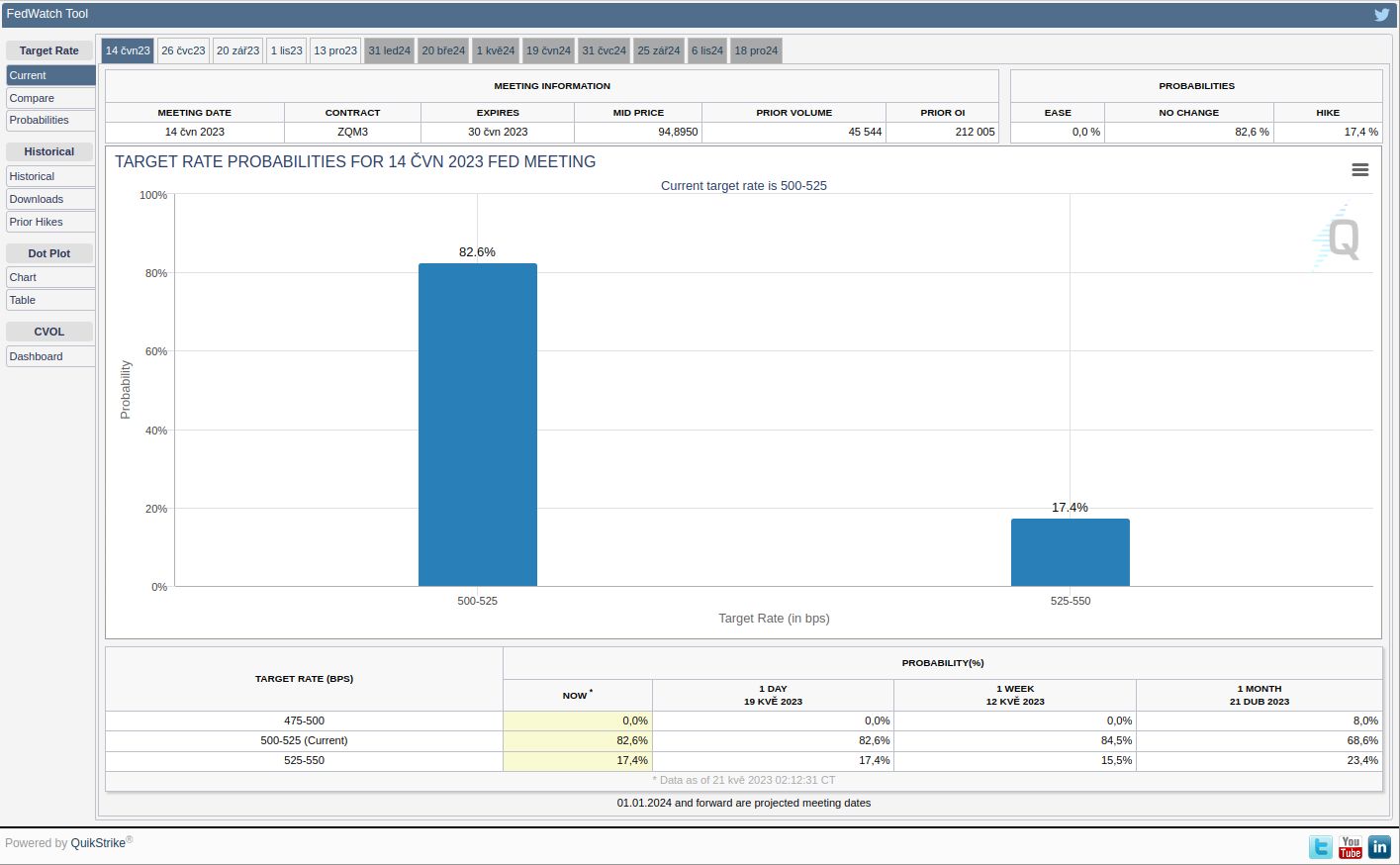Click the 8,0% one-month probability cell
Viewport: 1400px width, 865px height.
tap(1260, 721)
